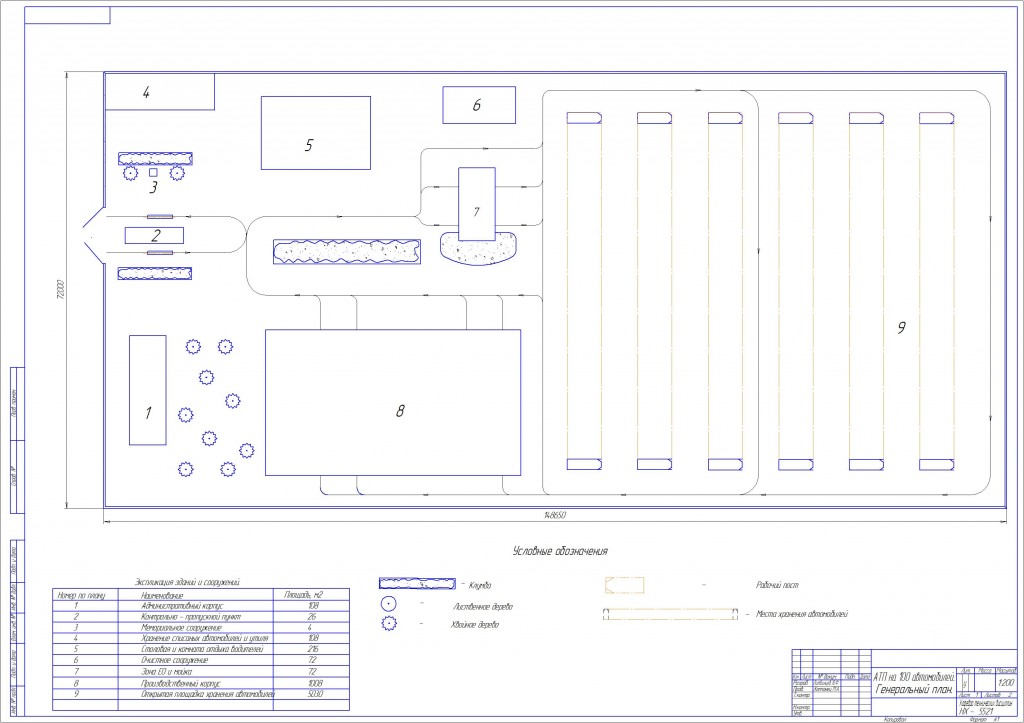Click 'НХ - 5521' in title block
Screen dimensions: 1024x723
(x=976, y=711)
